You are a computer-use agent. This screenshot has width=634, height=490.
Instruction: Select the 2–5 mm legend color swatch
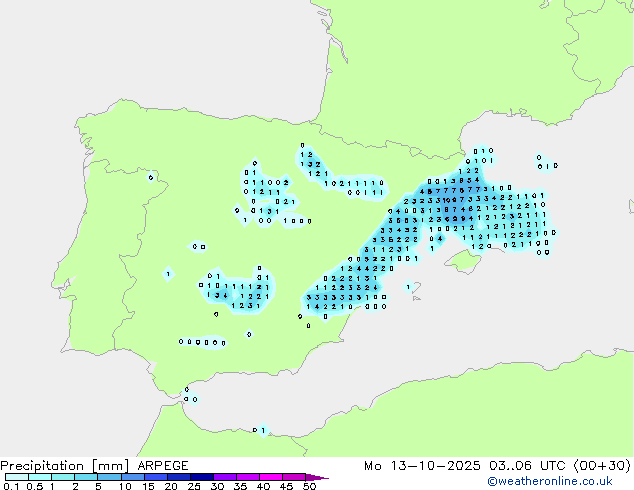(x=86, y=477)
